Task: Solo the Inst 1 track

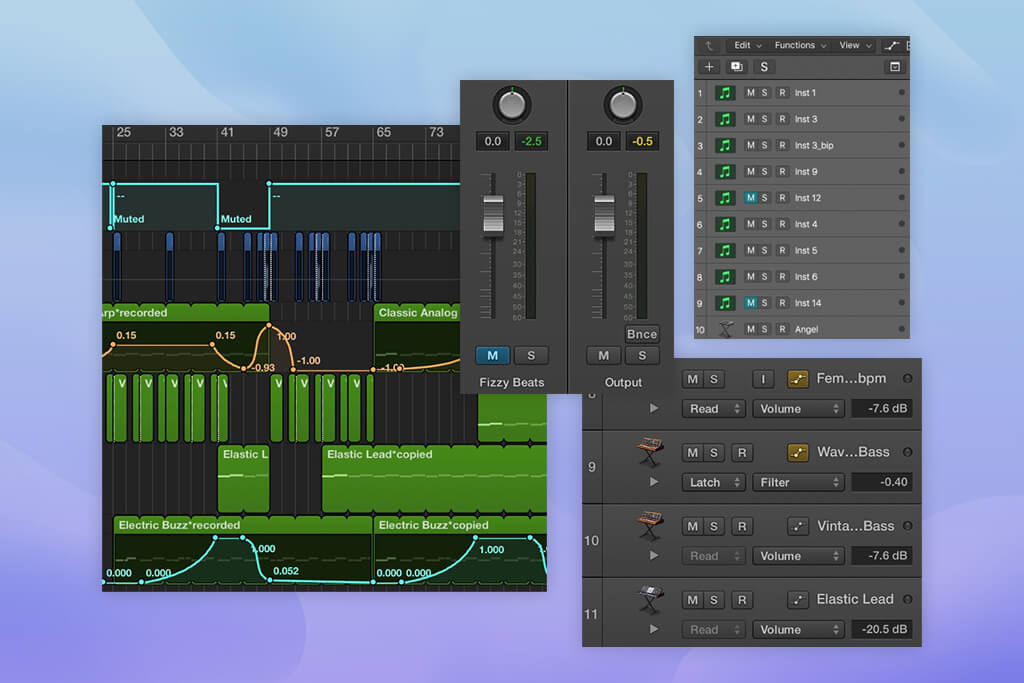Action: coord(764,93)
